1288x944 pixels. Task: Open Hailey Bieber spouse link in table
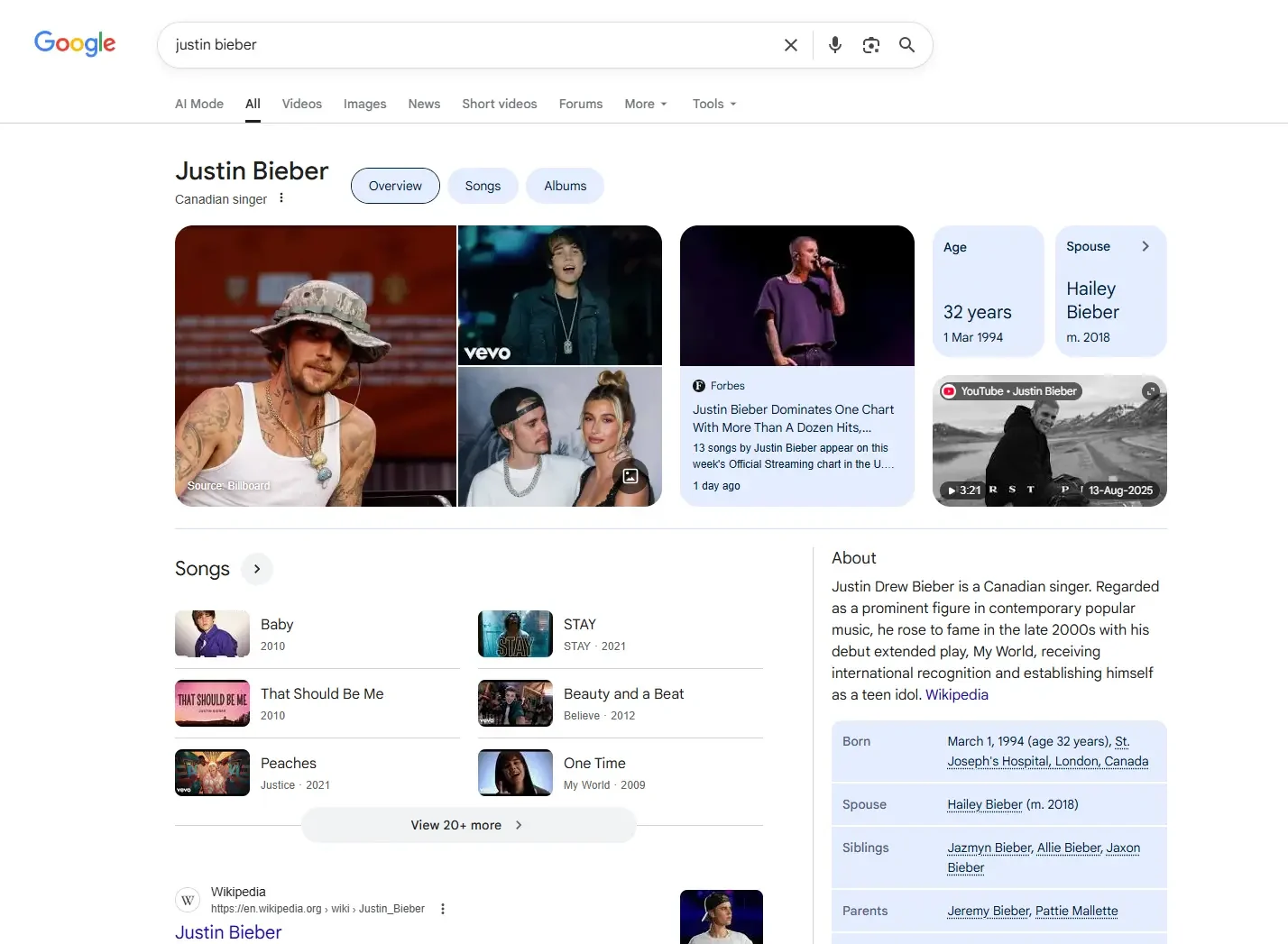[985, 804]
